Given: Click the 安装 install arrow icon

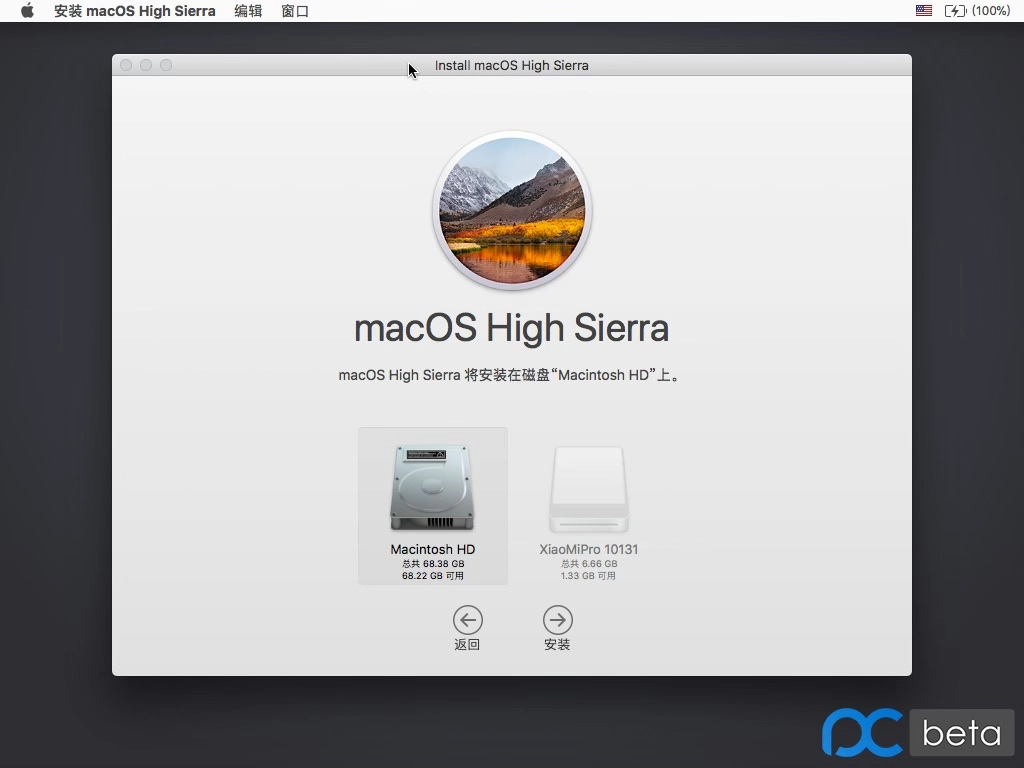Looking at the screenshot, I should tap(558, 620).
